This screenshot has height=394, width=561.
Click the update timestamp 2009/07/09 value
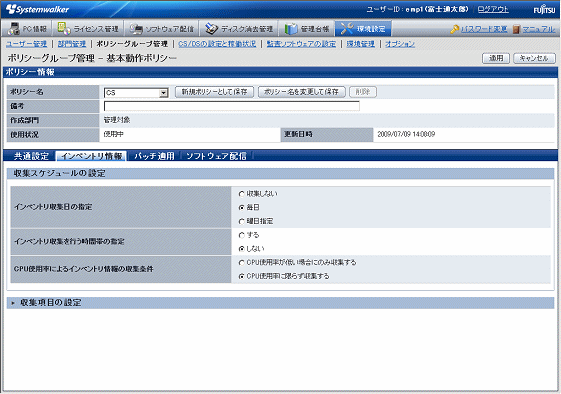(x=406, y=134)
